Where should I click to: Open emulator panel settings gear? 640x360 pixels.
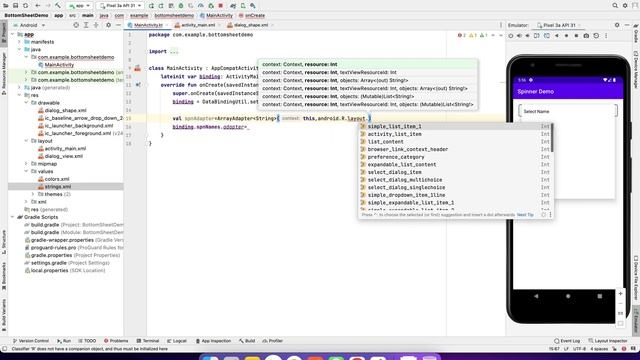[617, 25]
